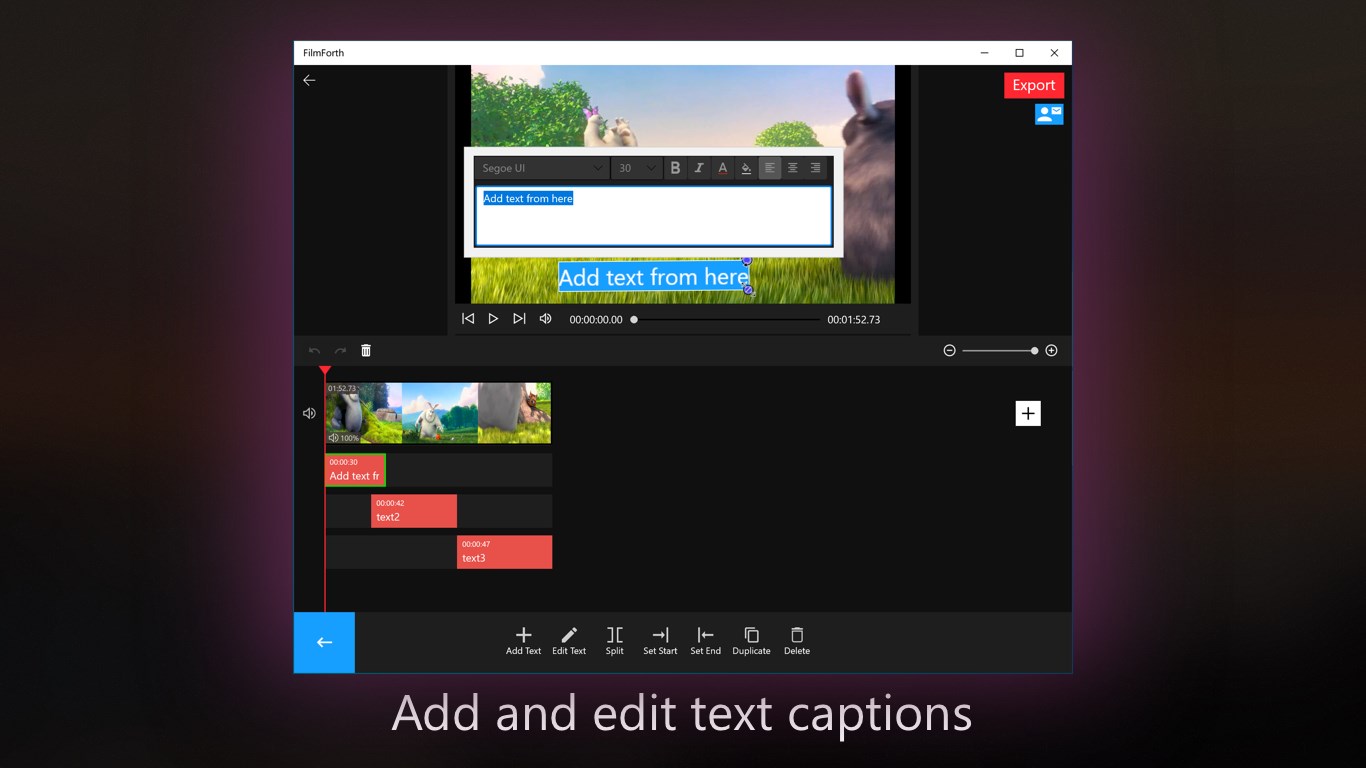
Task: Center-align the caption text
Action: click(x=793, y=168)
